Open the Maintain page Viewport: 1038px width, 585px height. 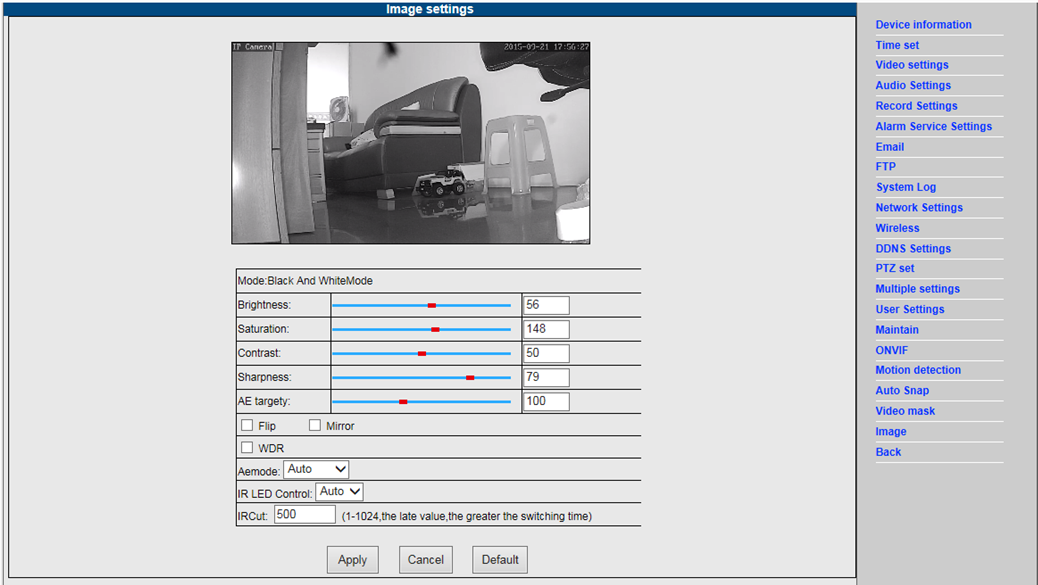click(897, 330)
